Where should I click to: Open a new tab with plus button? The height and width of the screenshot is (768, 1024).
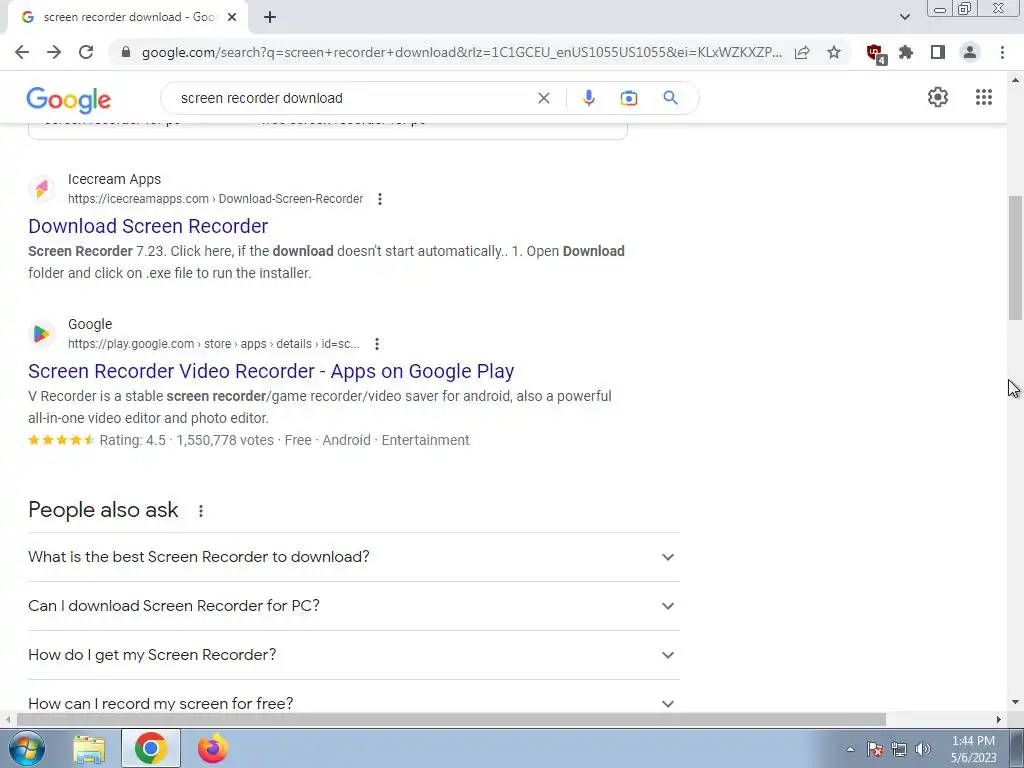click(x=270, y=17)
